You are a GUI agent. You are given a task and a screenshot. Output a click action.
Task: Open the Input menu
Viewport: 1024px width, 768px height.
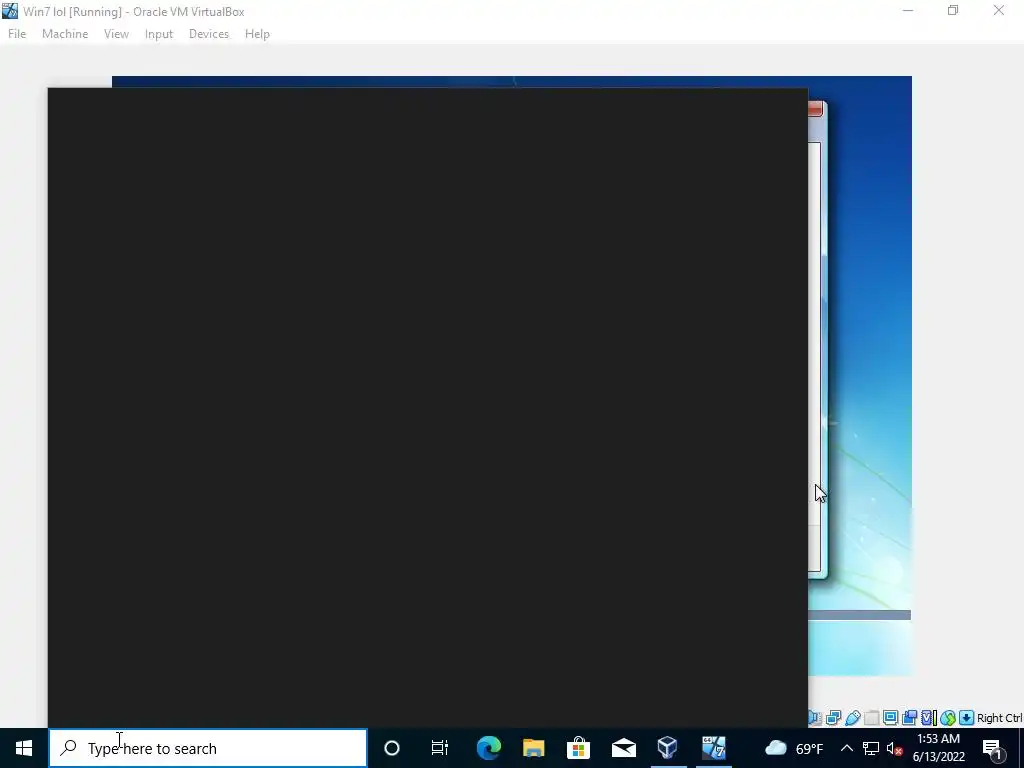159,34
